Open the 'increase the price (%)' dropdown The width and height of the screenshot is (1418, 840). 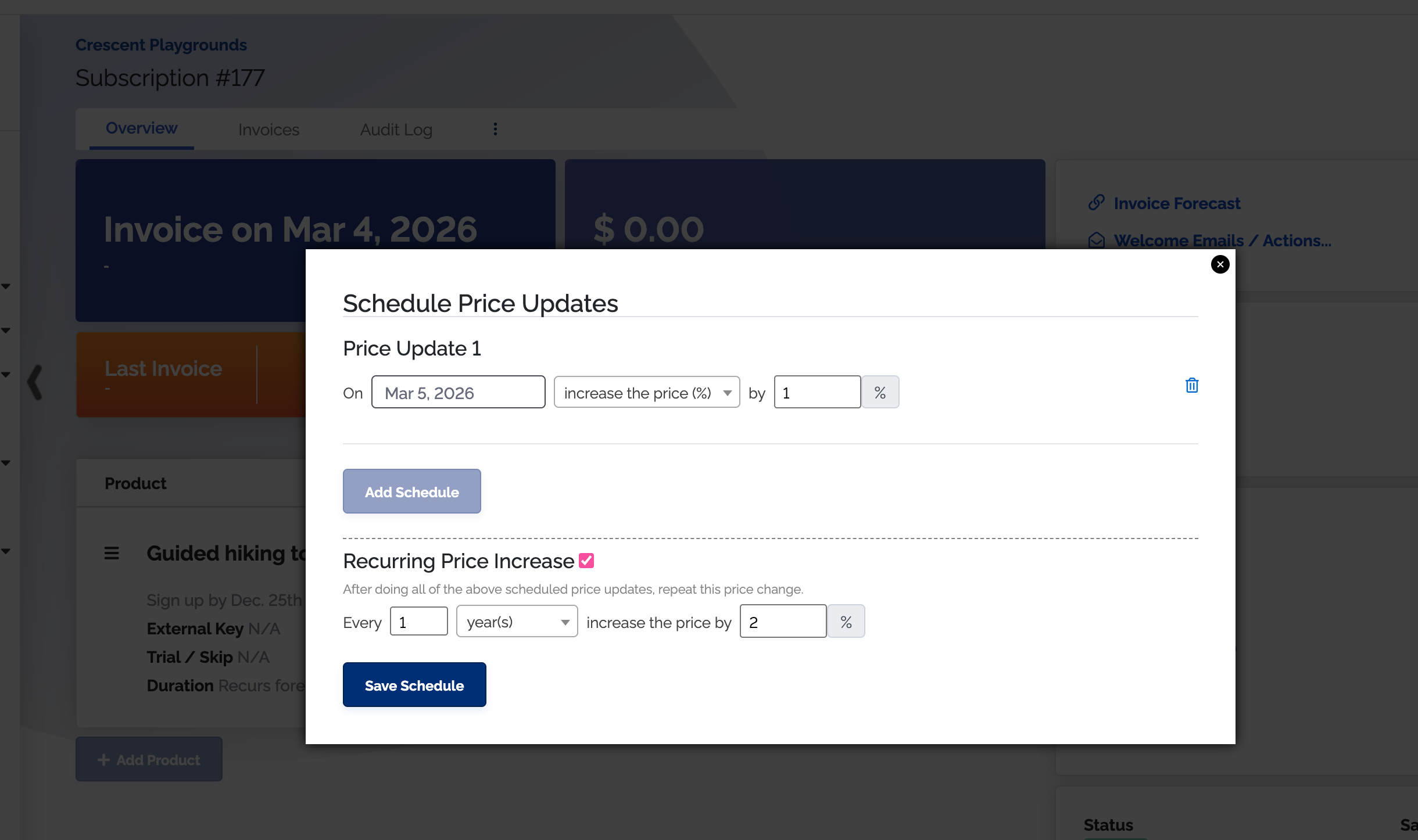[x=646, y=393]
